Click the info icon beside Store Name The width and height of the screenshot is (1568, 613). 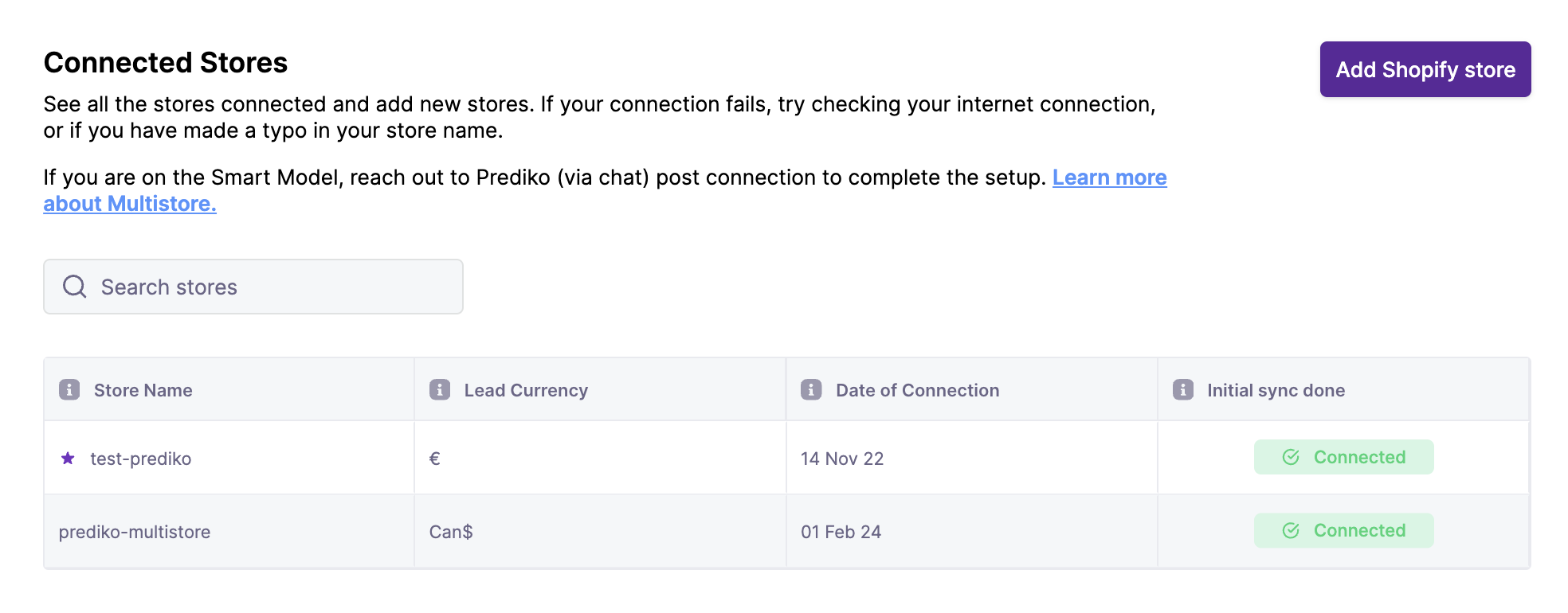click(x=69, y=390)
